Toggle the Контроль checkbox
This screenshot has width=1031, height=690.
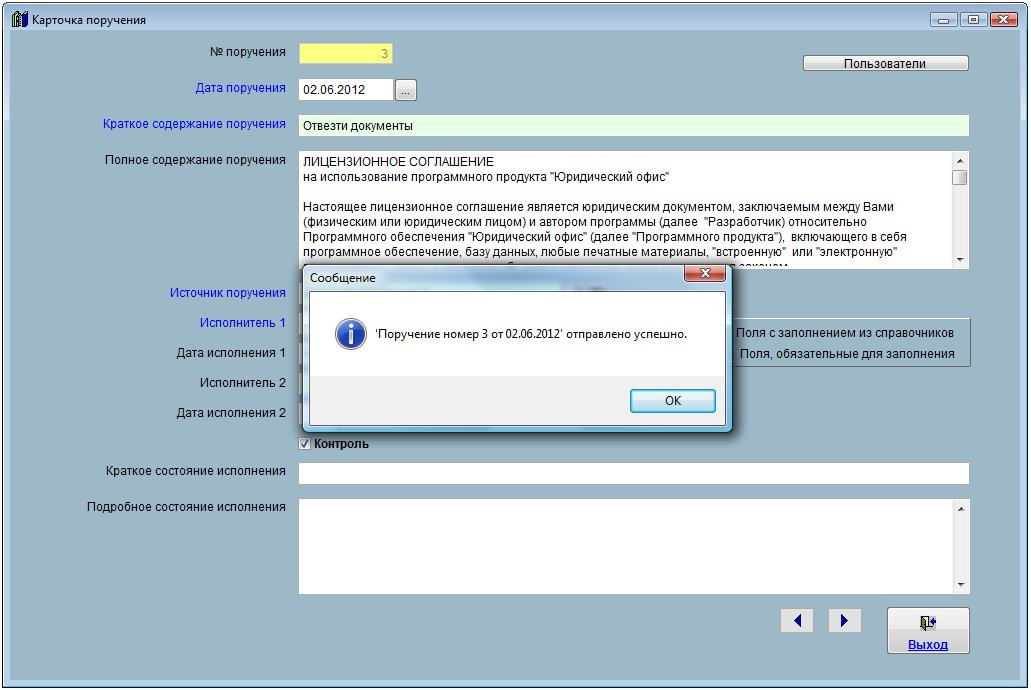[x=304, y=443]
